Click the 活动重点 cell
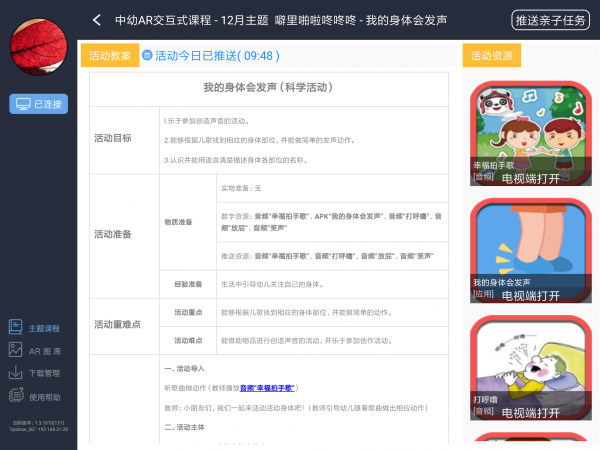This screenshot has width=600, height=450. 188,313
